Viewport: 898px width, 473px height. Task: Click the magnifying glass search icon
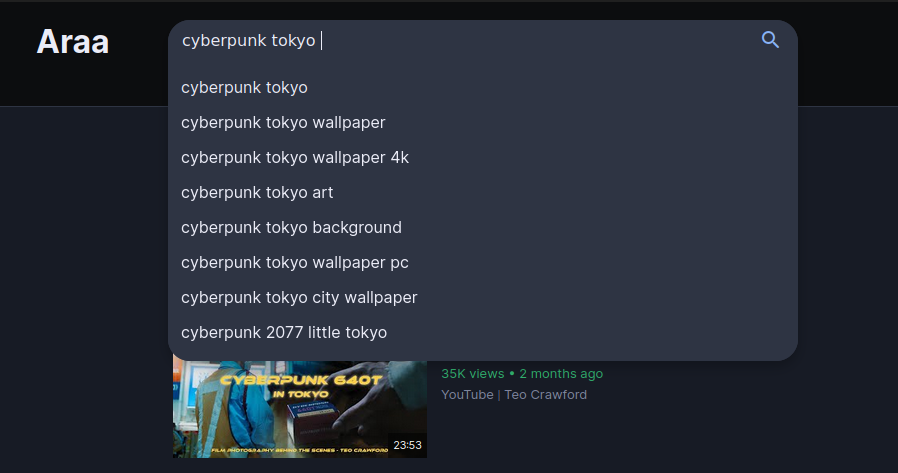point(770,40)
